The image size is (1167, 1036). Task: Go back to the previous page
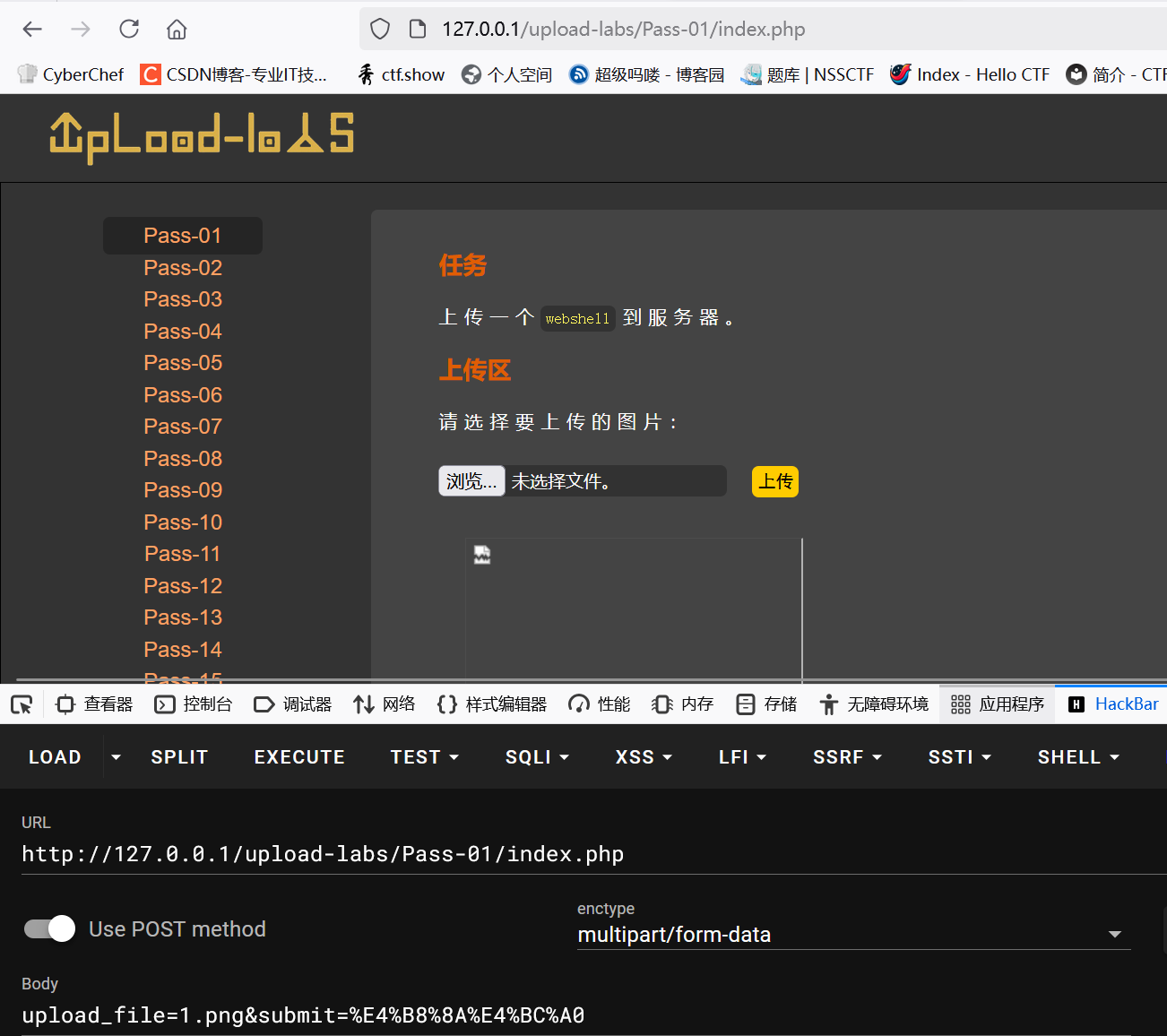tap(32, 30)
